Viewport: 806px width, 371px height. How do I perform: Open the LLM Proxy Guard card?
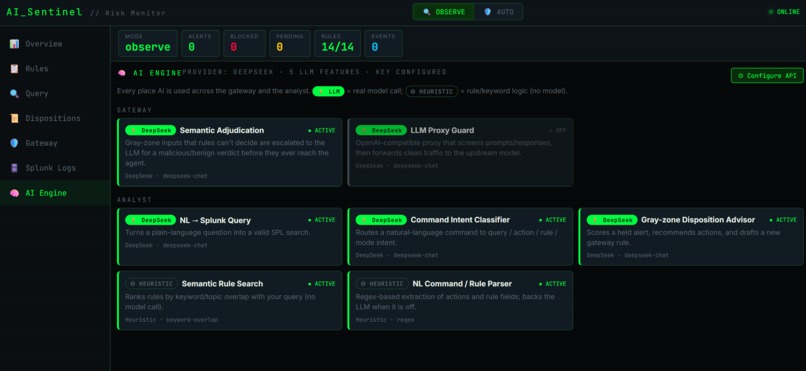[x=460, y=152]
